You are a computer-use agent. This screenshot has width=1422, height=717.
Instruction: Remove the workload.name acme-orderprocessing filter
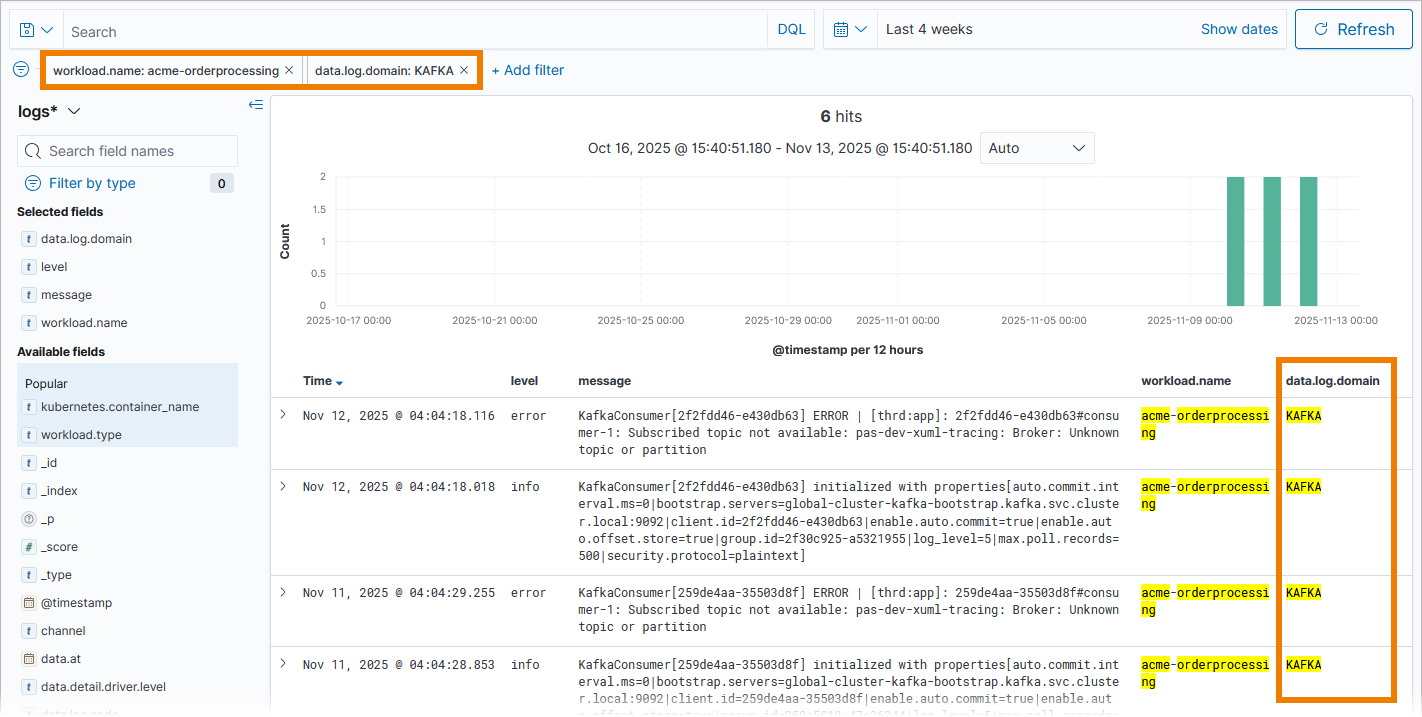289,71
